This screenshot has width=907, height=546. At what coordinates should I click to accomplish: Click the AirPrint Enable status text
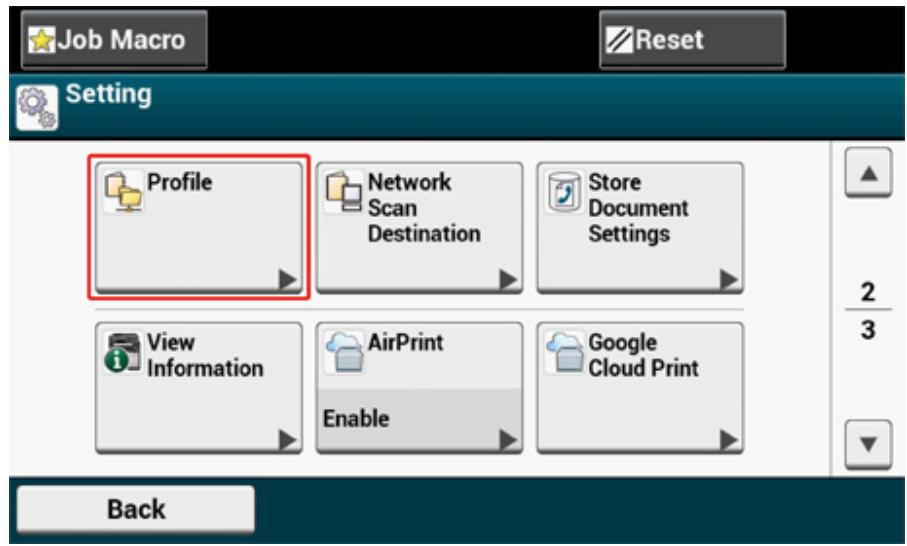pyautogui.click(x=356, y=418)
